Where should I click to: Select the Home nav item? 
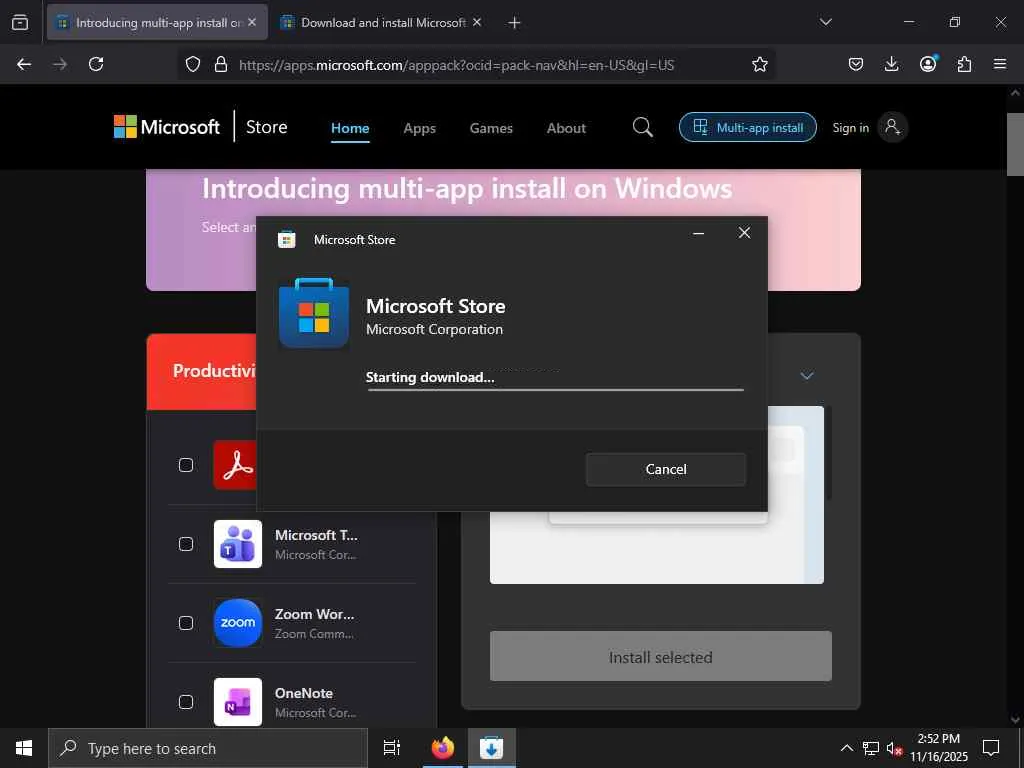(350, 128)
